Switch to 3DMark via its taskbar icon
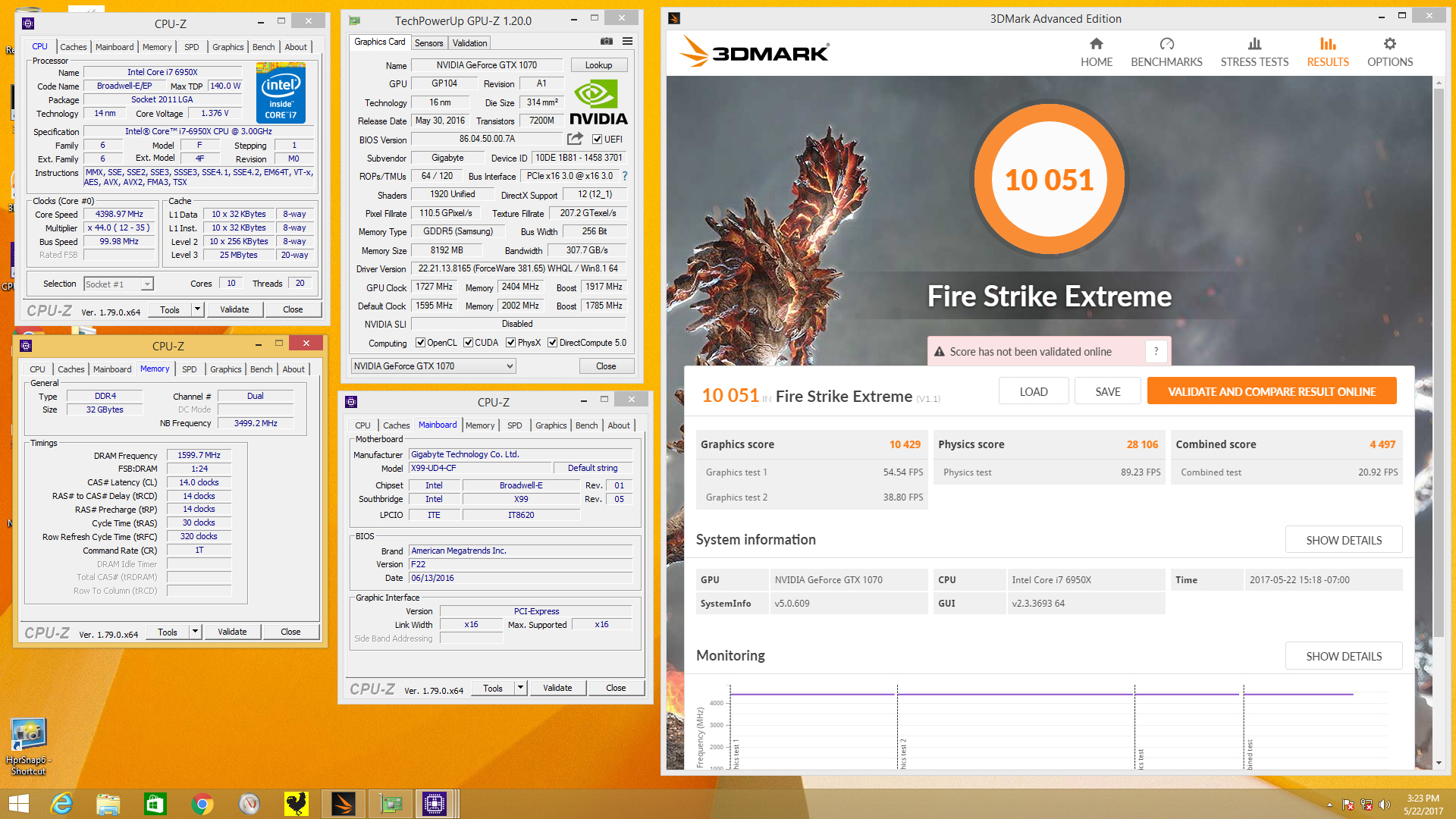This screenshot has height=819, width=1456. coord(344,804)
